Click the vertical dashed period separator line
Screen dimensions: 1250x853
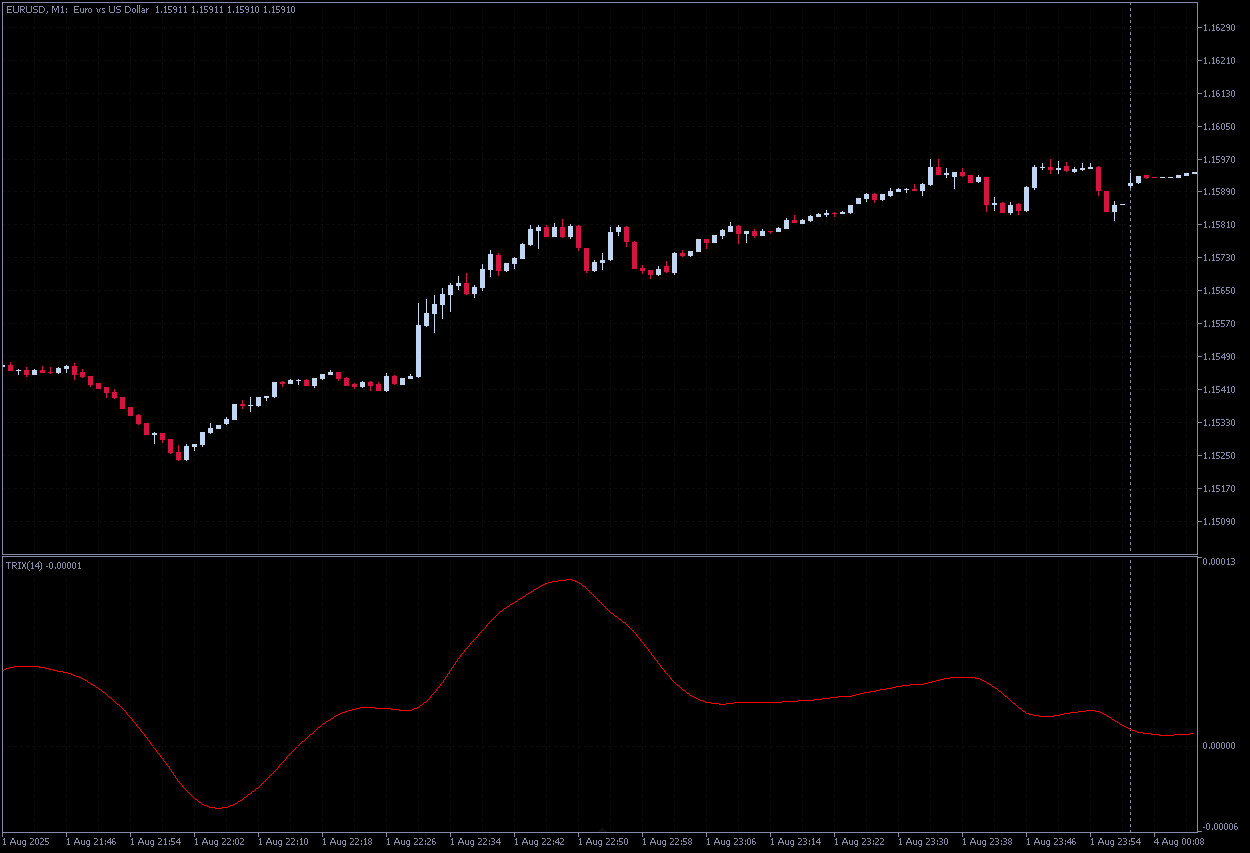click(1130, 300)
